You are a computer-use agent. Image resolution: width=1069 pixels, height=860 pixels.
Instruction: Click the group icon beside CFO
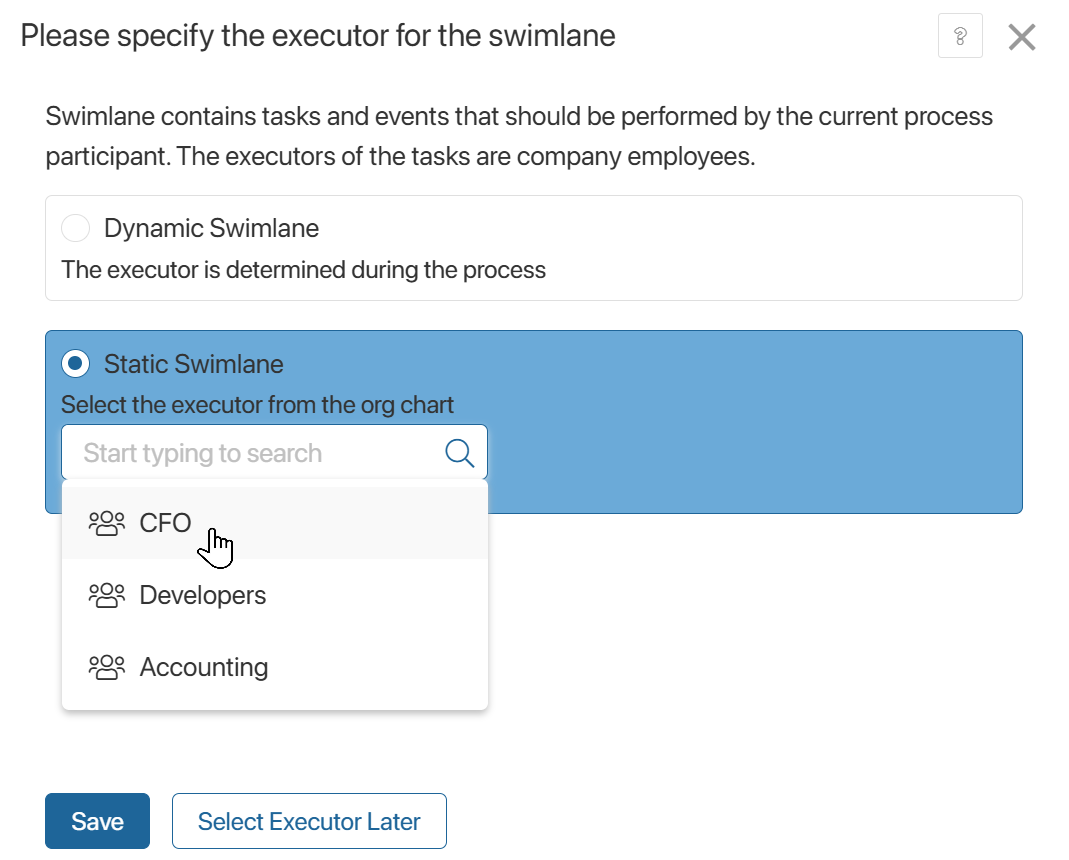coord(107,522)
